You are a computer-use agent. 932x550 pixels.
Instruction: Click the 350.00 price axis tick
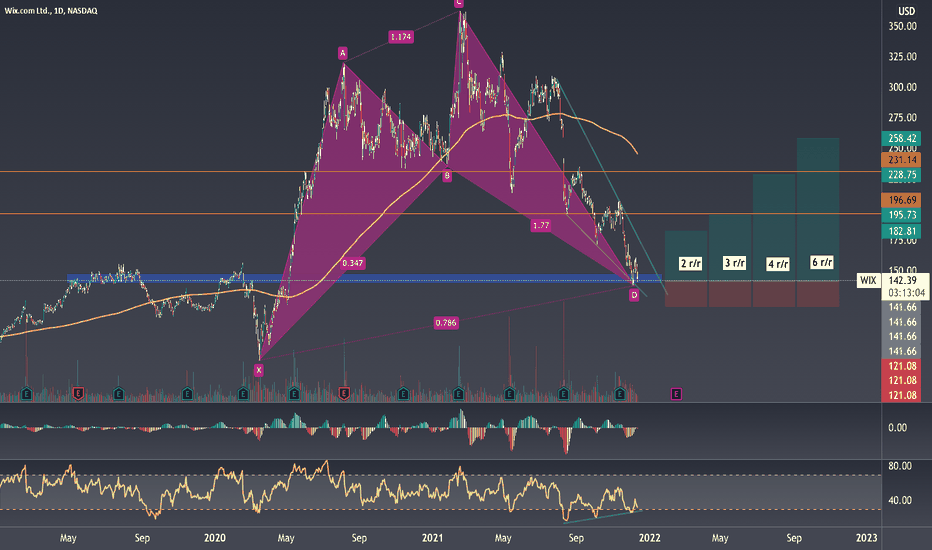point(902,26)
